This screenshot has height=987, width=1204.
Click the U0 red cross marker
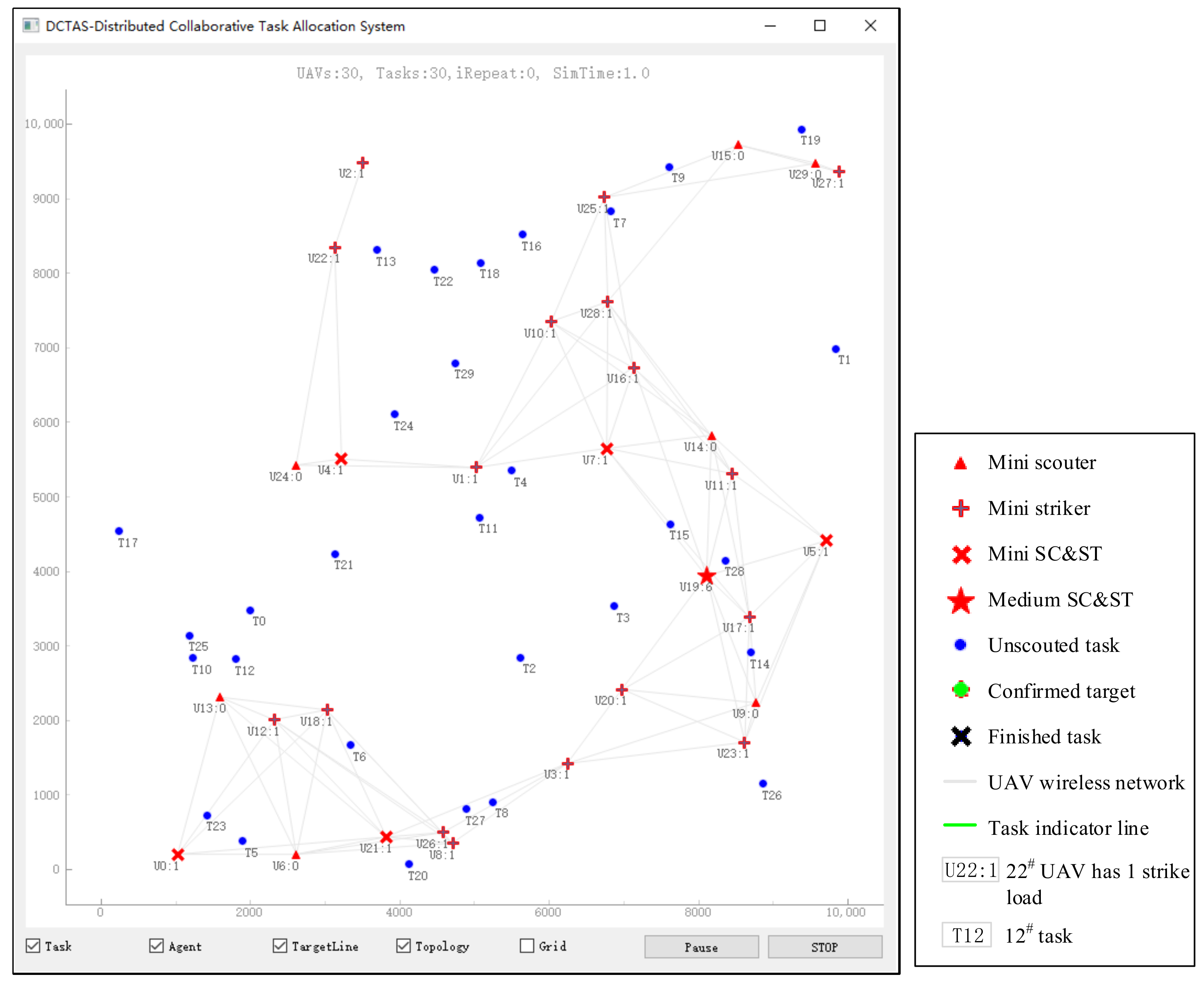pos(178,855)
